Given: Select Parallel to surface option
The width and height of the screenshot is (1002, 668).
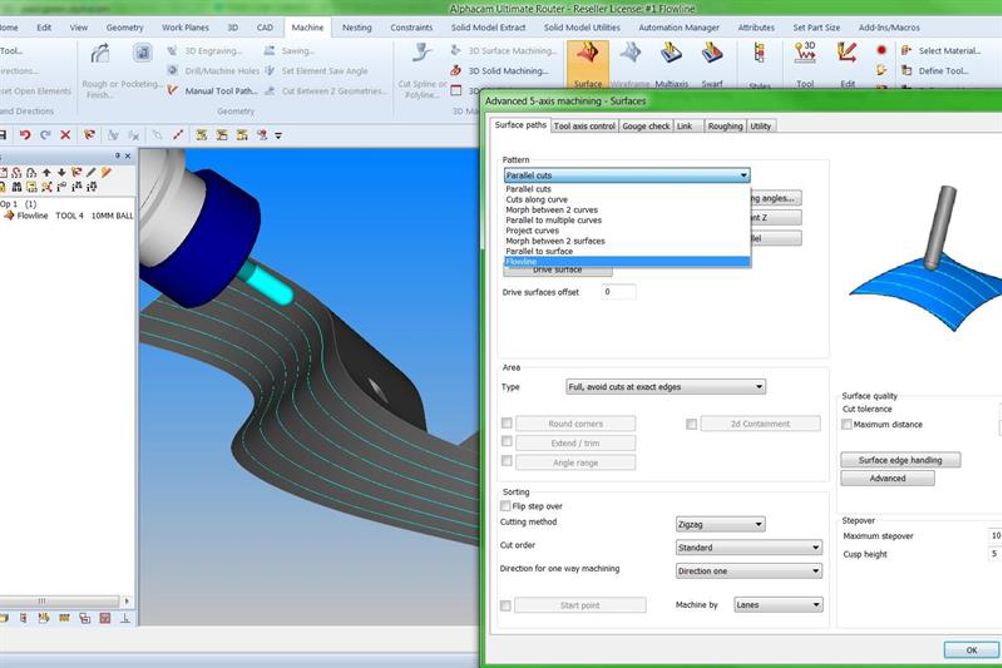Looking at the screenshot, I should click(x=539, y=251).
